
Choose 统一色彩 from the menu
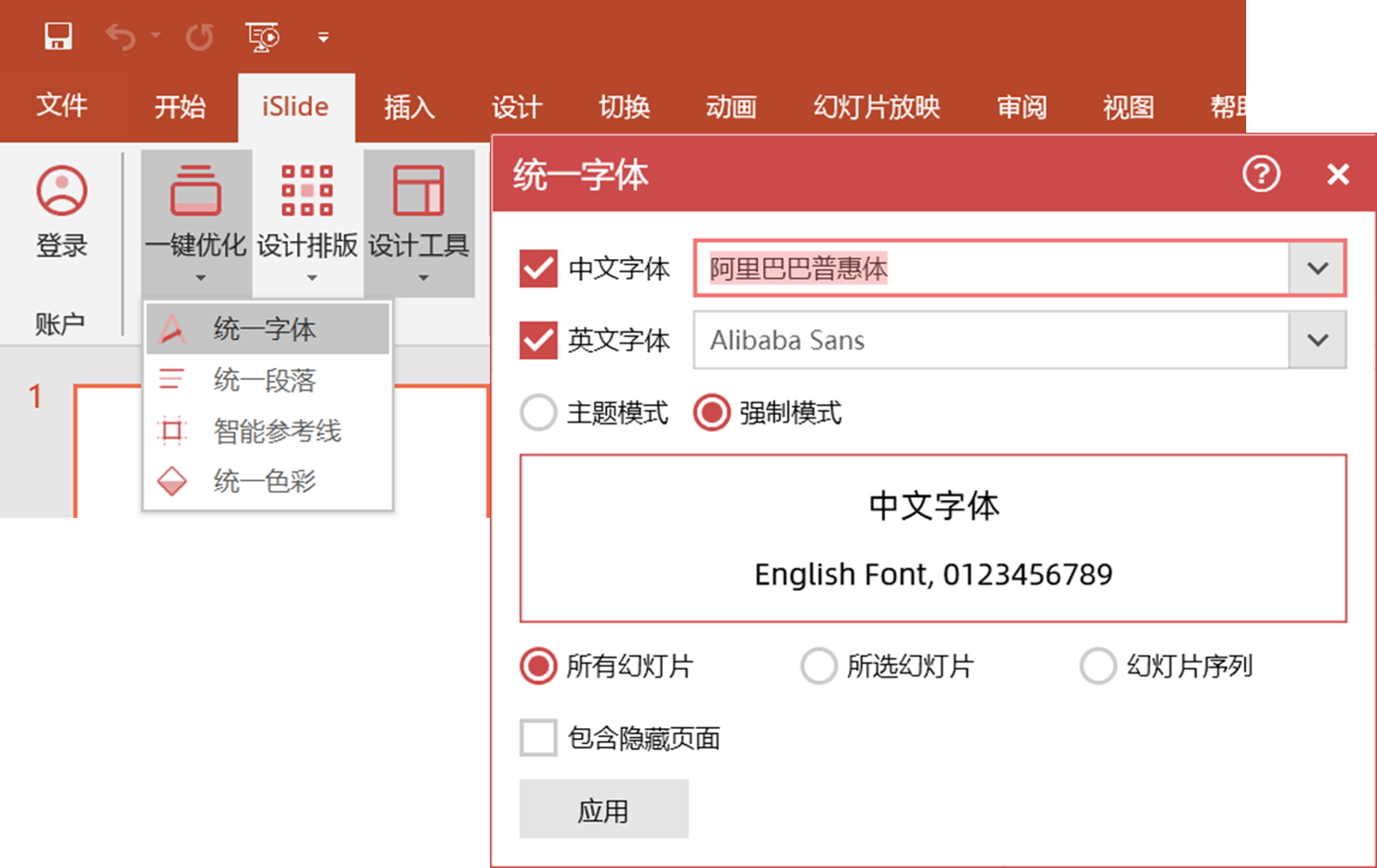point(268,482)
